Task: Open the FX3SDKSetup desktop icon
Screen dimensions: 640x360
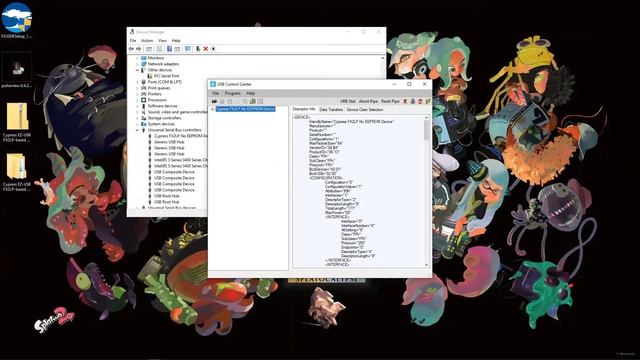Action: [16, 20]
